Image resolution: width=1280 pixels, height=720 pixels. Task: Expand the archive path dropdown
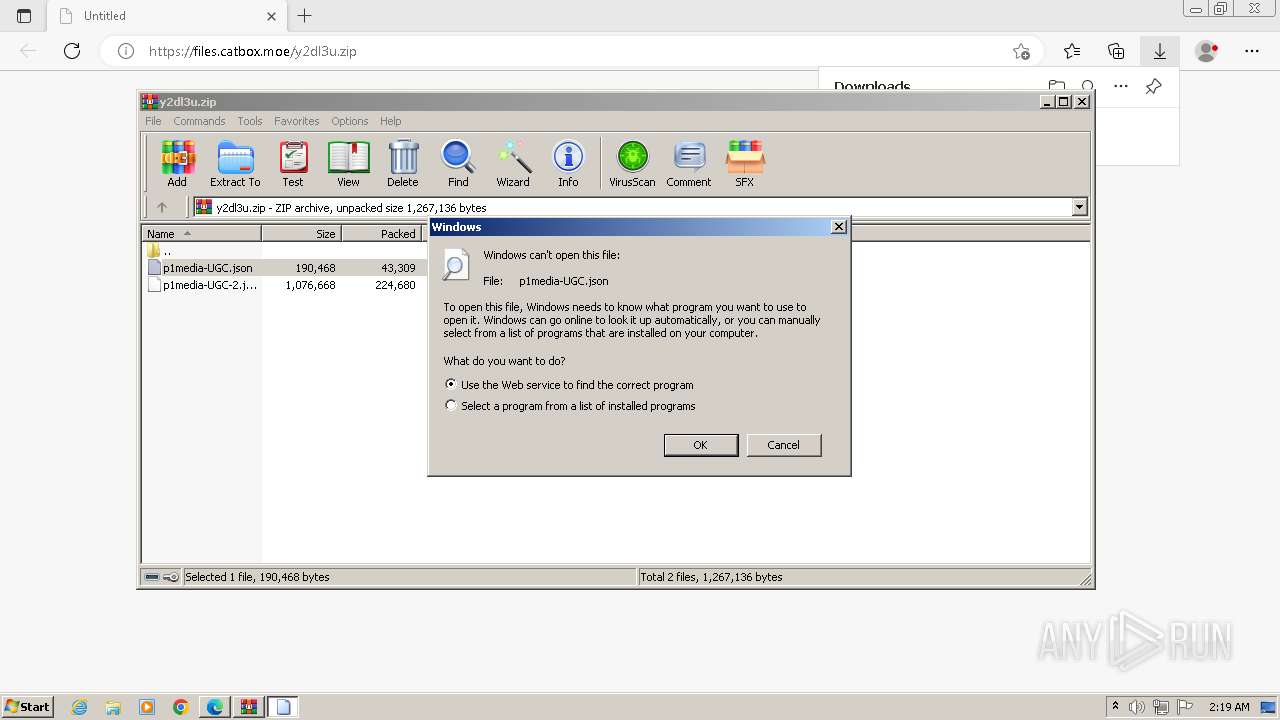1079,207
